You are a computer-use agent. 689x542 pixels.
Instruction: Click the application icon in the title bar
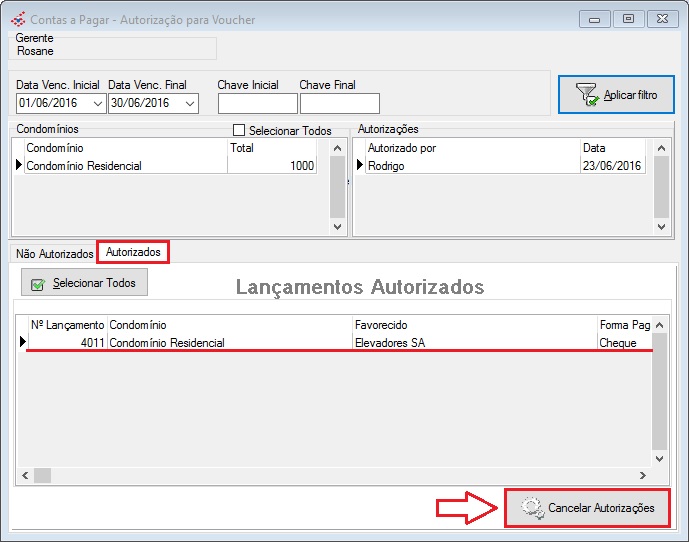[x=17, y=19]
